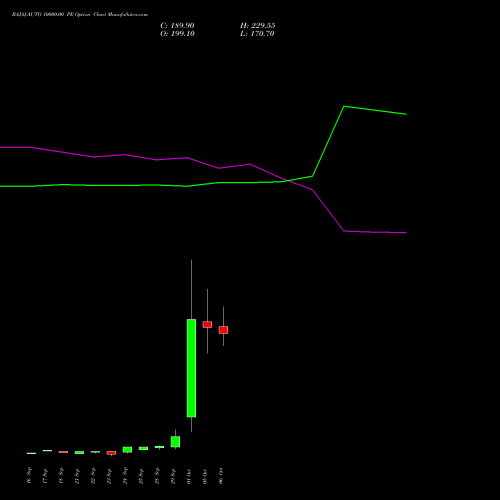Viewport: 500px width, 500px height.
Task: Select the 17 Sep date label
Action: coord(45,475)
